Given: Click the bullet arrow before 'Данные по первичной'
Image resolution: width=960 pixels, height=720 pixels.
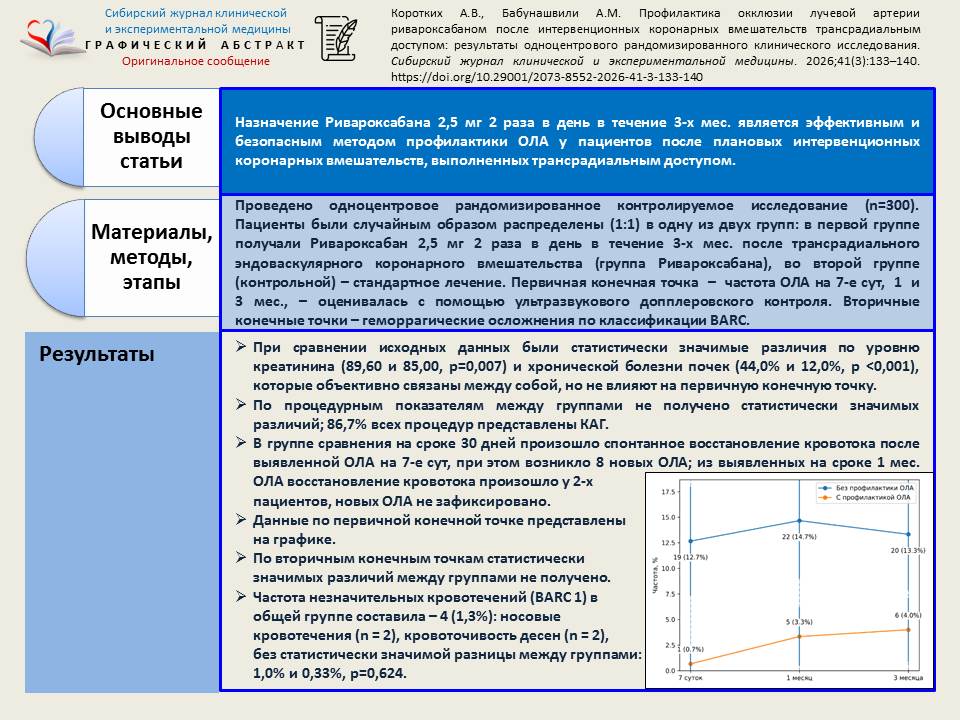Looking at the screenshot, I should tap(241, 520).
